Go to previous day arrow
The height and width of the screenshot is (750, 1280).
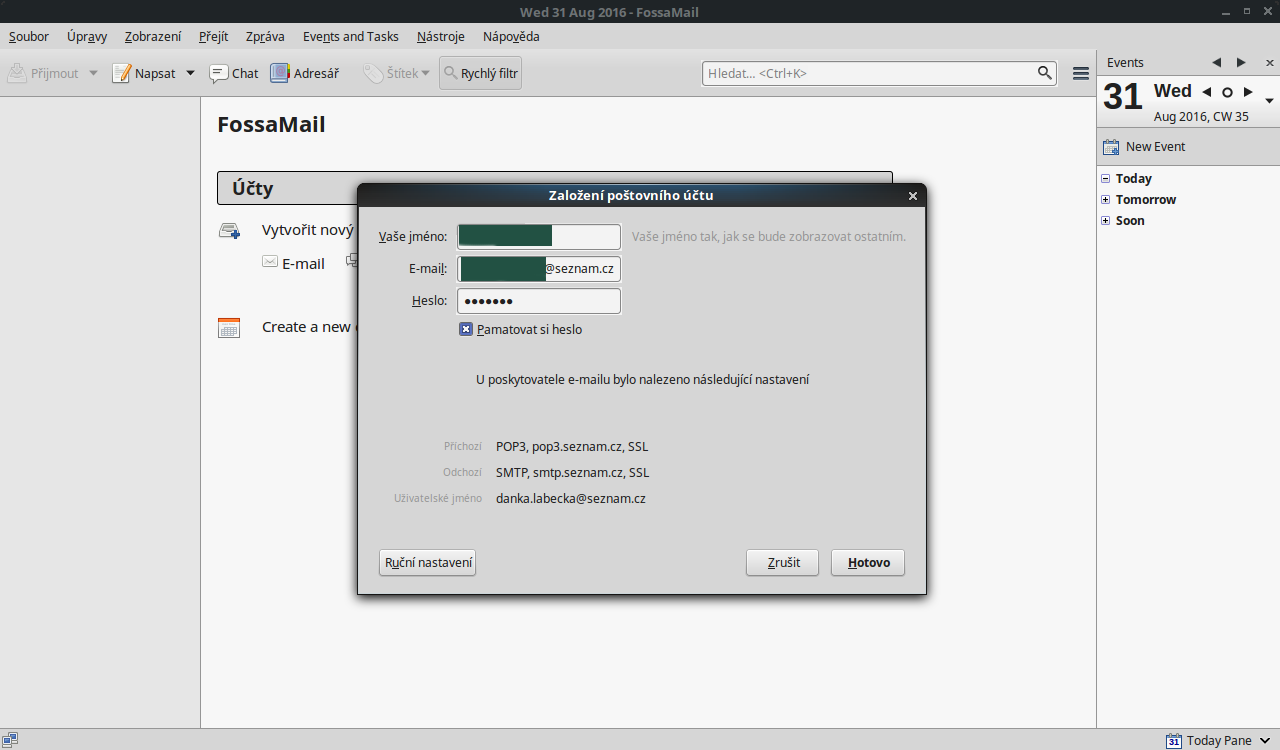(1206, 92)
